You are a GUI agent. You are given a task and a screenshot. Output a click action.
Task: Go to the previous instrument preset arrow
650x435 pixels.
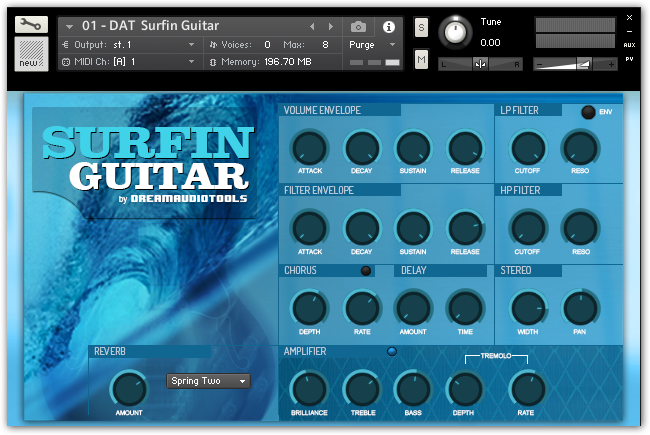pyautogui.click(x=312, y=26)
